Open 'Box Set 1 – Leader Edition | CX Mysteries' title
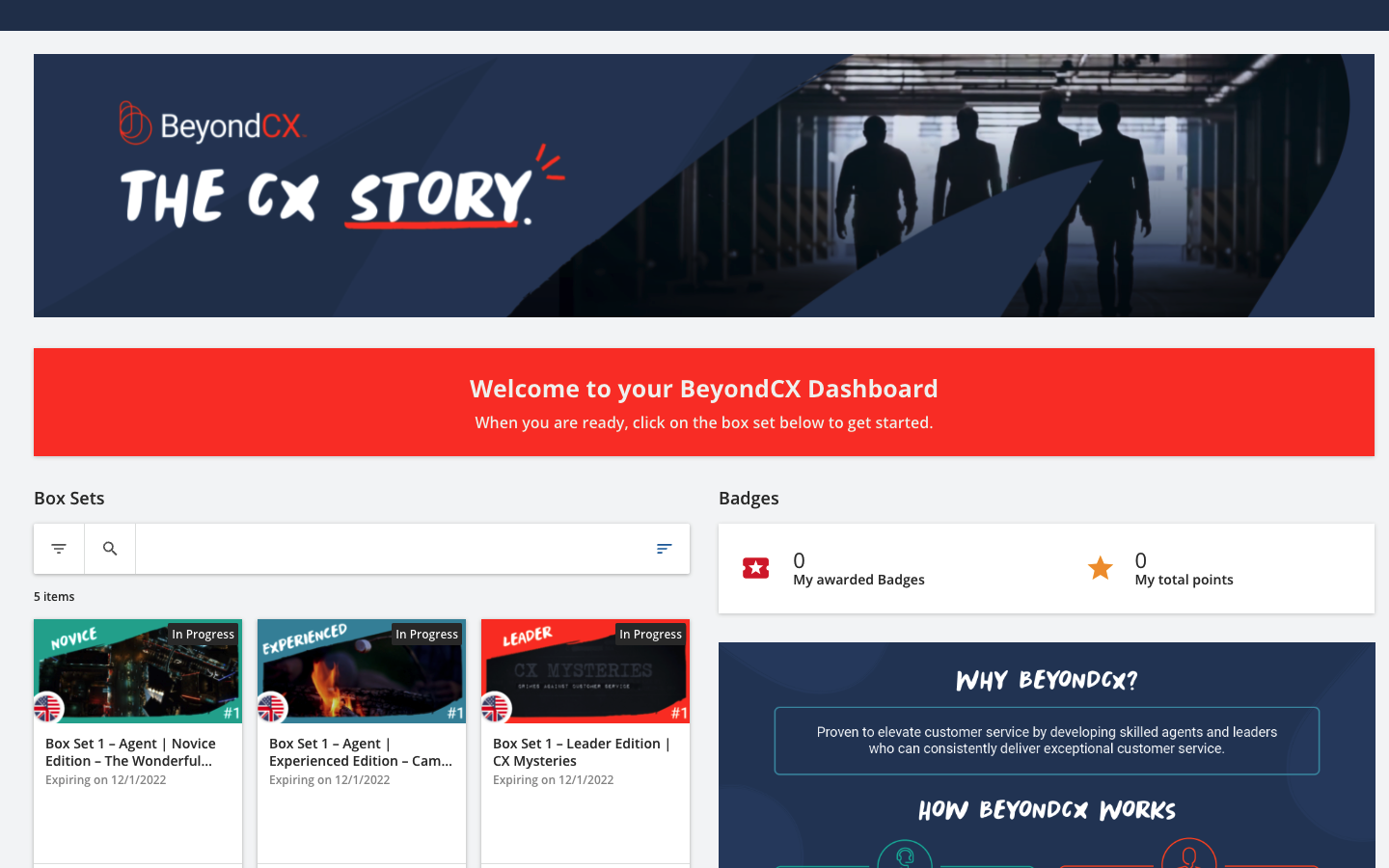The height and width of the screenshot is (868, 1389). (x=582, y=752)
